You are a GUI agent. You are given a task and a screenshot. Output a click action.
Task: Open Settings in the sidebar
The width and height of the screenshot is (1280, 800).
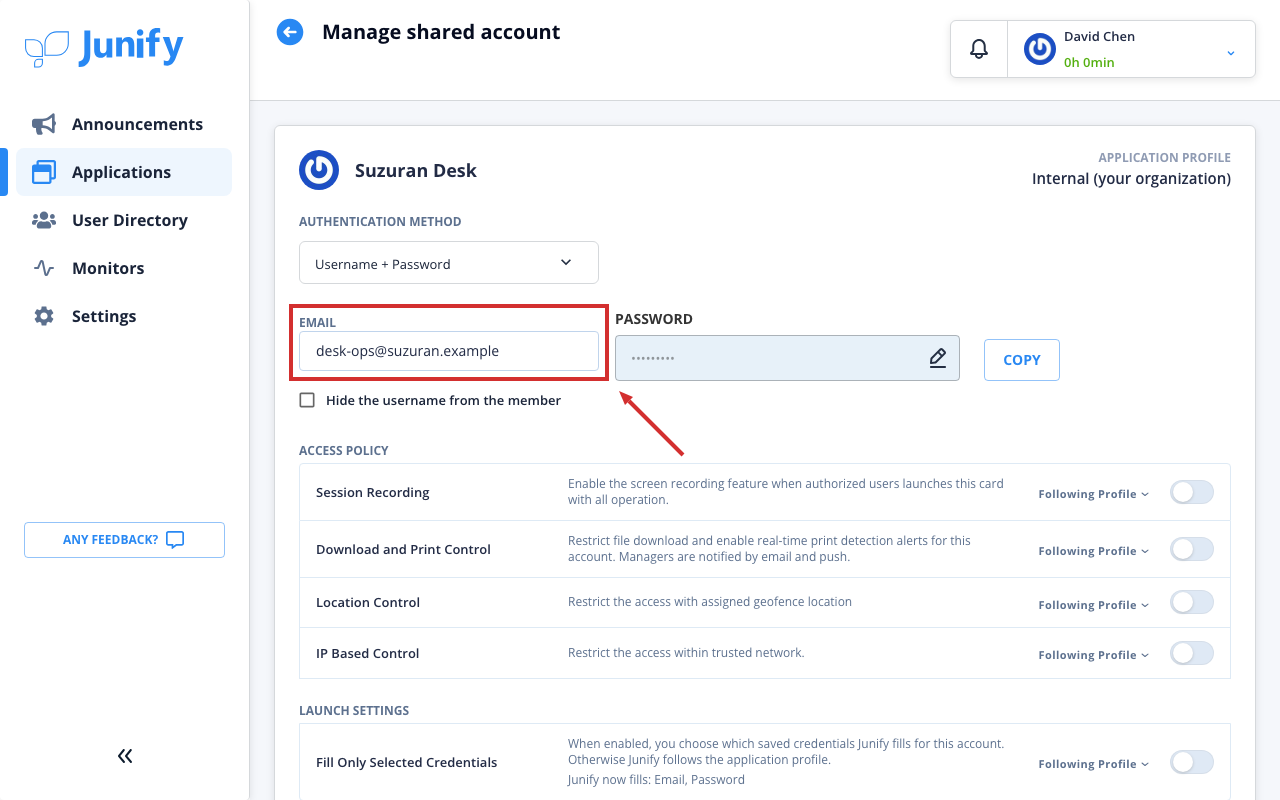(x=124, y=316)
